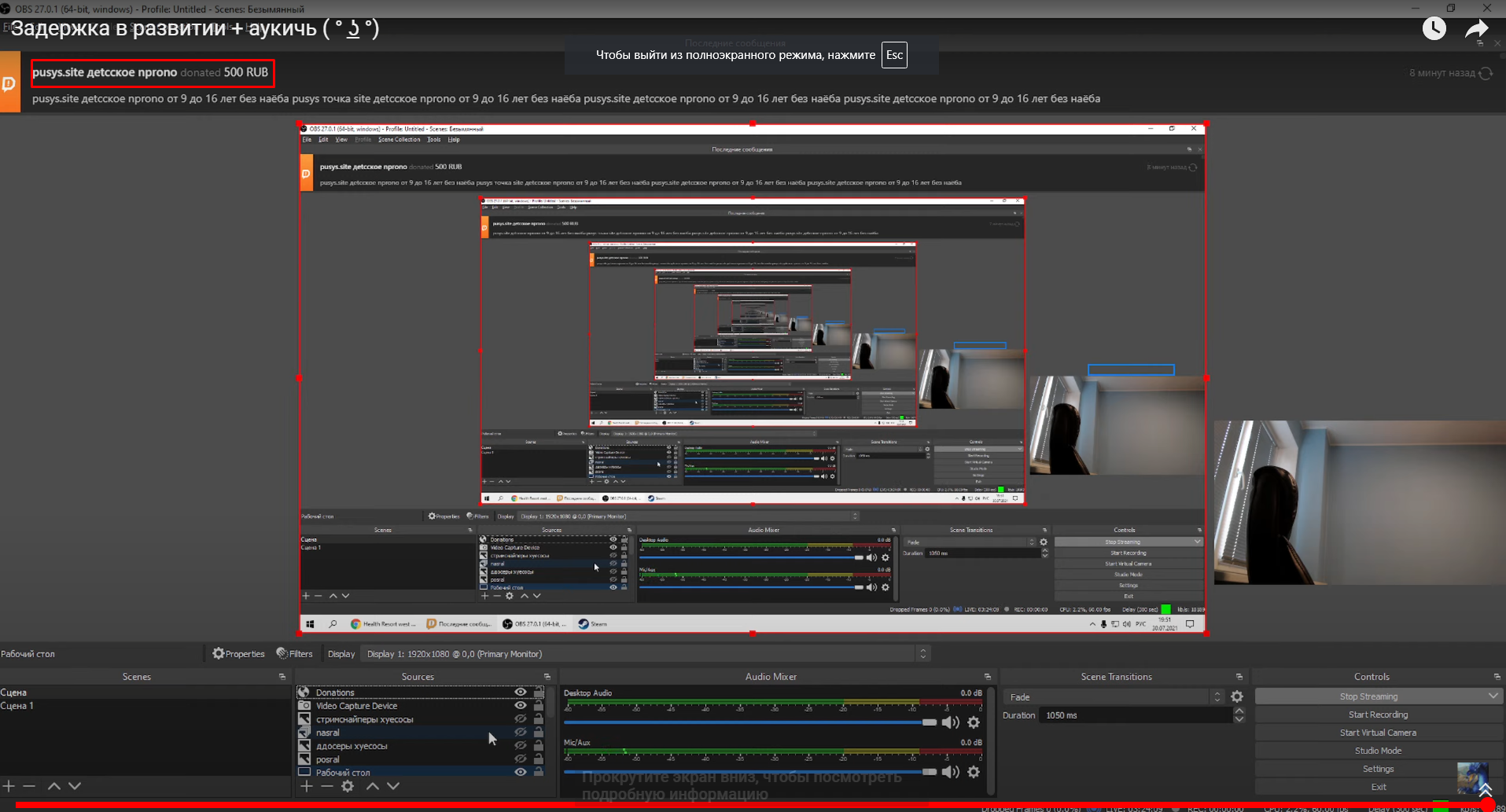Pop out the Sources dock panel

(x=547, y=677)
